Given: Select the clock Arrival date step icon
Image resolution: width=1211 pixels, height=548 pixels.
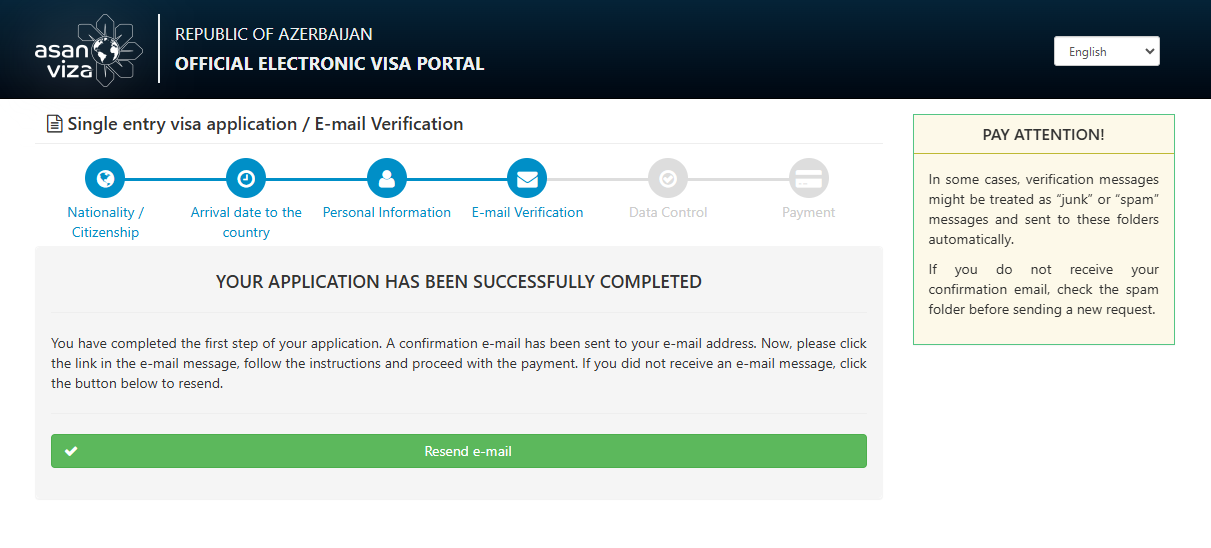Looking at the screenshot, I should (246, 179).
